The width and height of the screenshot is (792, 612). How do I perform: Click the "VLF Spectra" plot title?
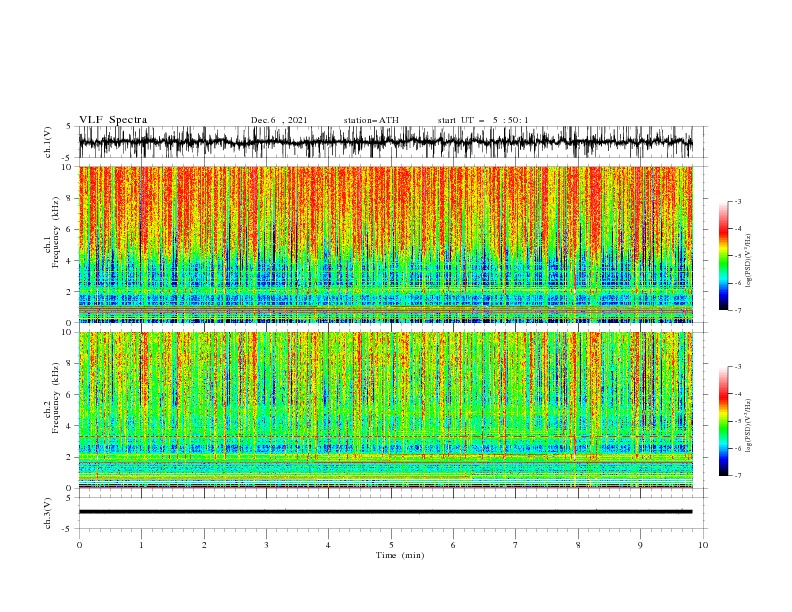pos(113,120)
